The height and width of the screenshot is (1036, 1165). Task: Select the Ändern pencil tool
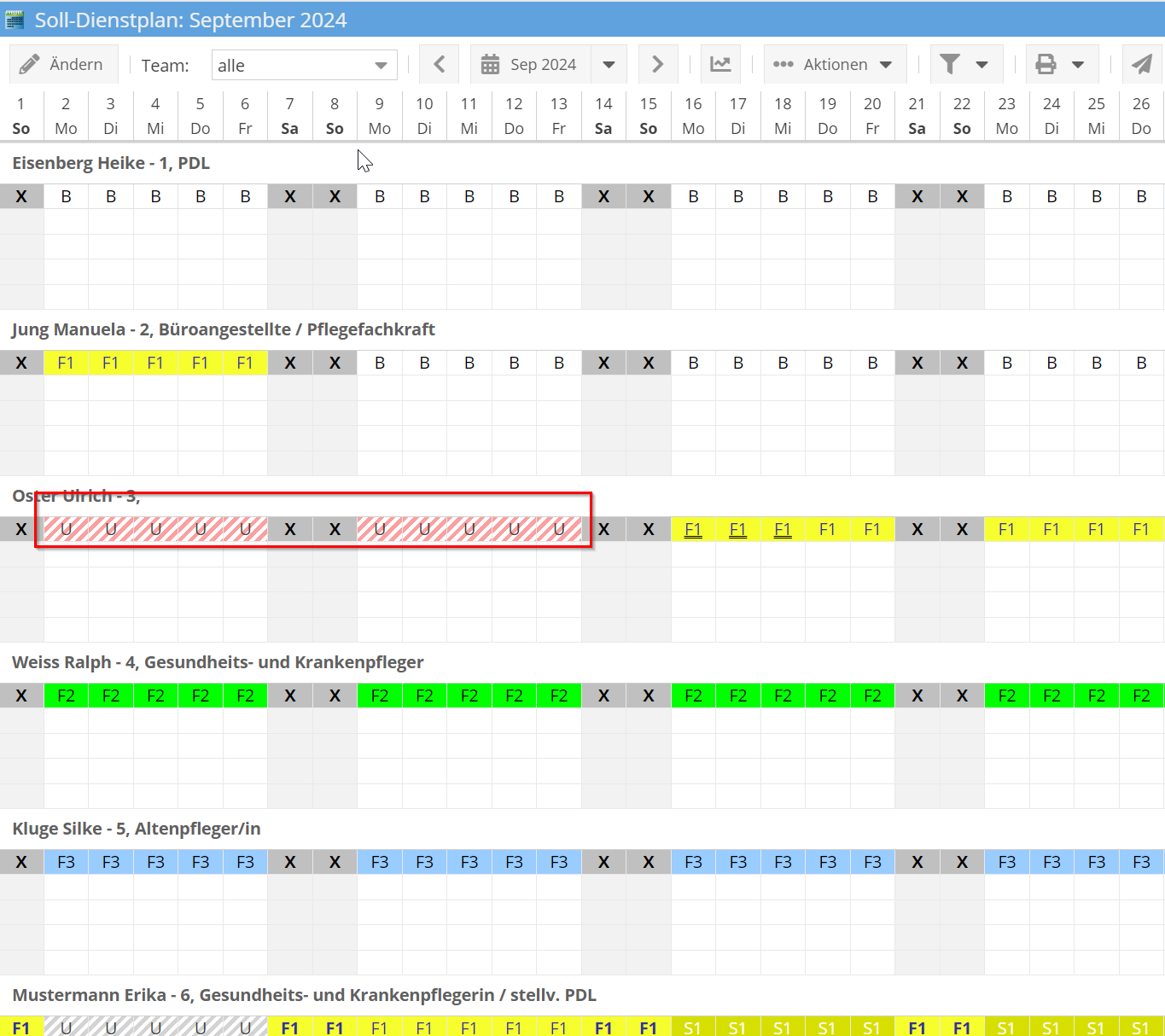point(63,63)
